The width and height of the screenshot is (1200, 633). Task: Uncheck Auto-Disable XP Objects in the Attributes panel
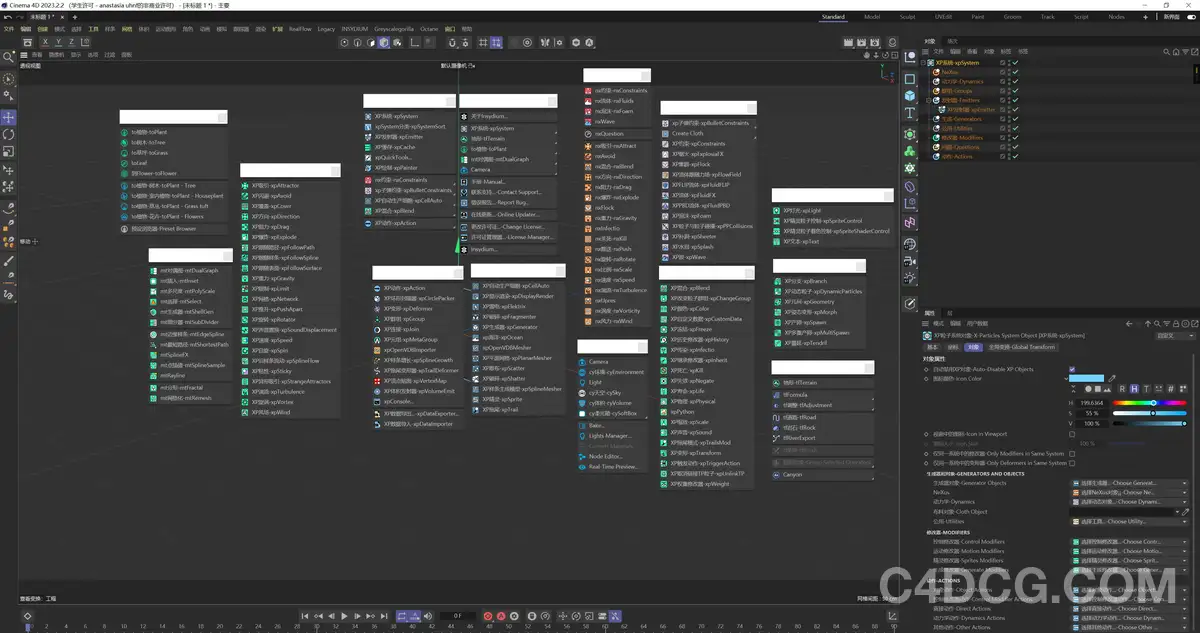(x=1072, y=369)
